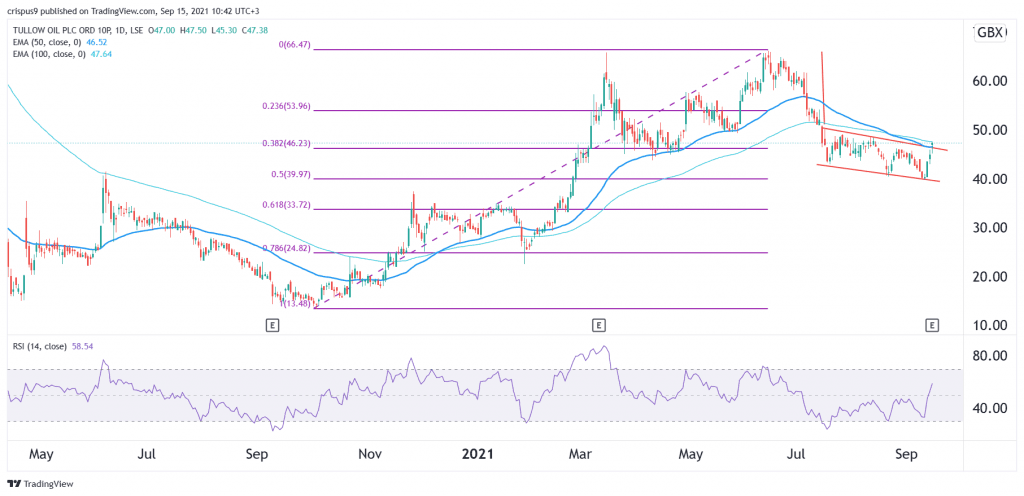Click the GBX currency label box
The width and height of the screenshot is (1024, 496).
tap(989, 33)
